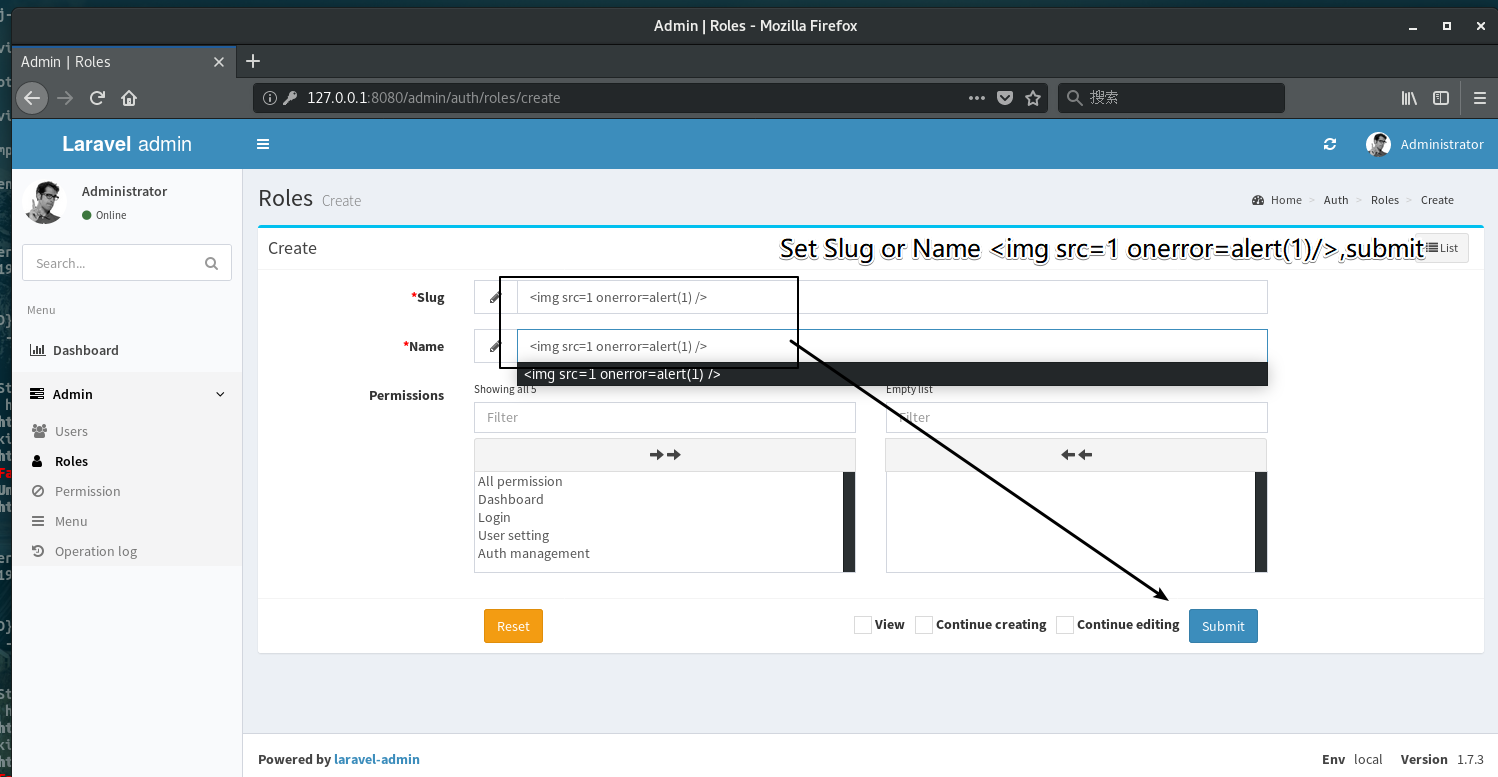The height and width of the screenshot is (777, 1498).
Task: Click the Firefox search box
Action: pos(1171,98)
